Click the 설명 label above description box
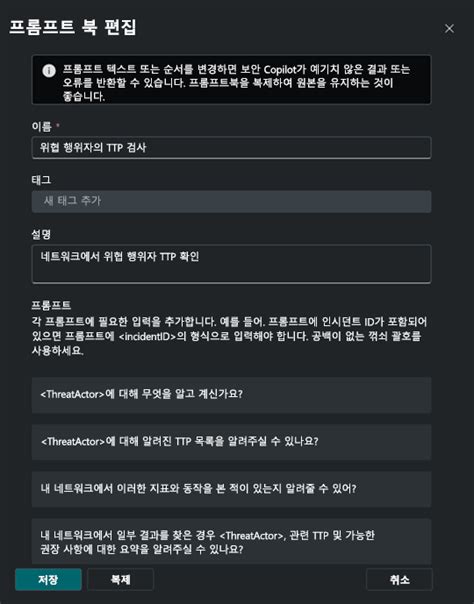 [x=41, y=234]
